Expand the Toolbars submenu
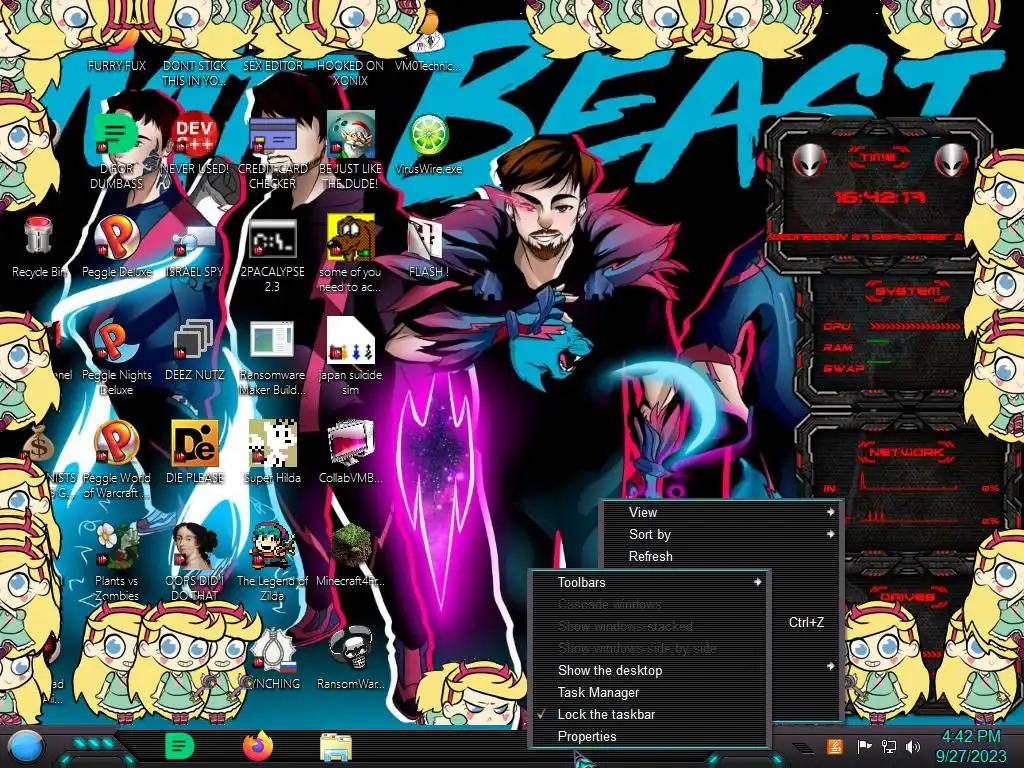The width and height of the screenshot is (1024, 768). click(x=650, y=582)
